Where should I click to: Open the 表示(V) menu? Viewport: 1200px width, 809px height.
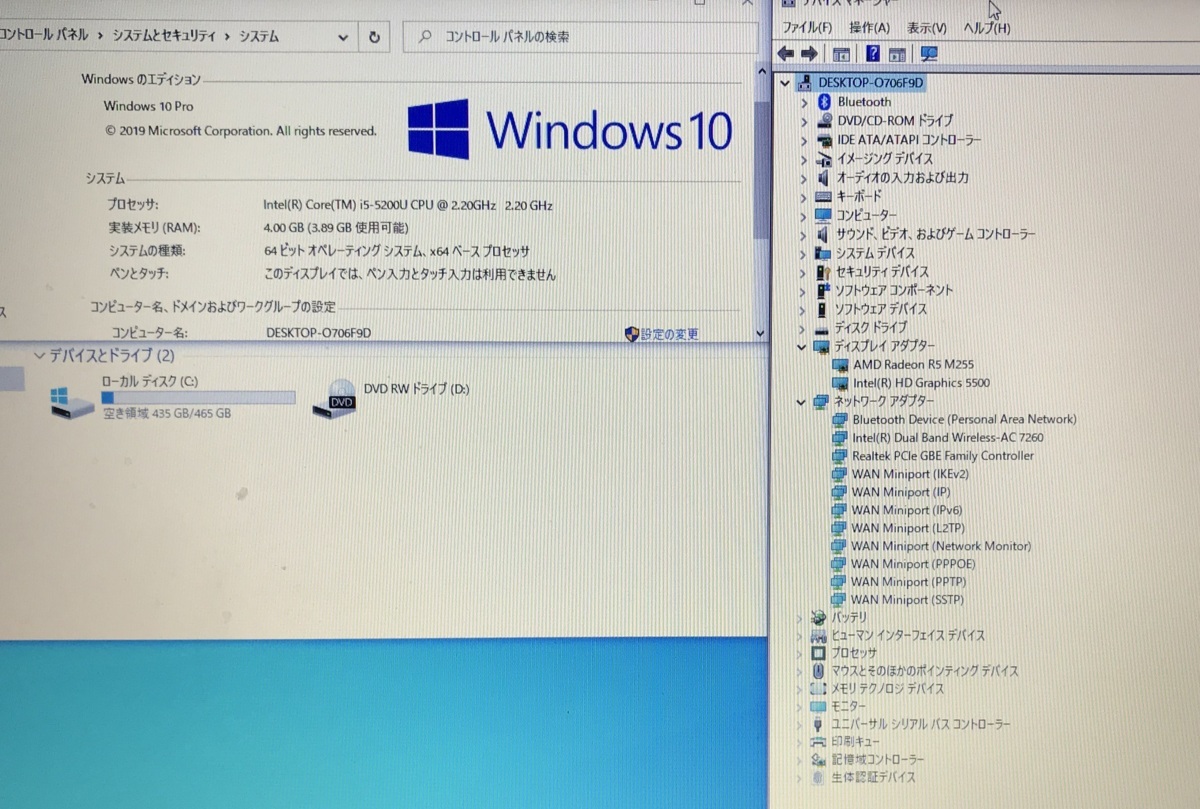[927, 28]
